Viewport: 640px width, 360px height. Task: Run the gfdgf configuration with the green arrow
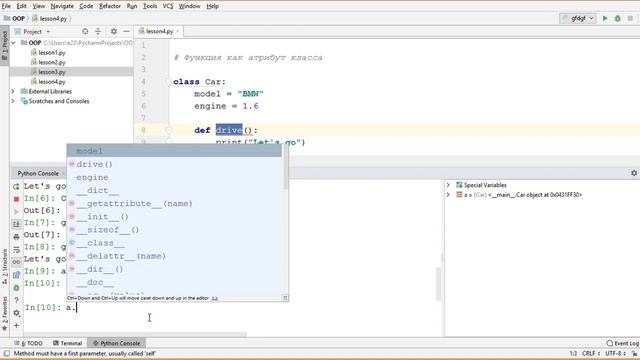(x=605, y=18)
